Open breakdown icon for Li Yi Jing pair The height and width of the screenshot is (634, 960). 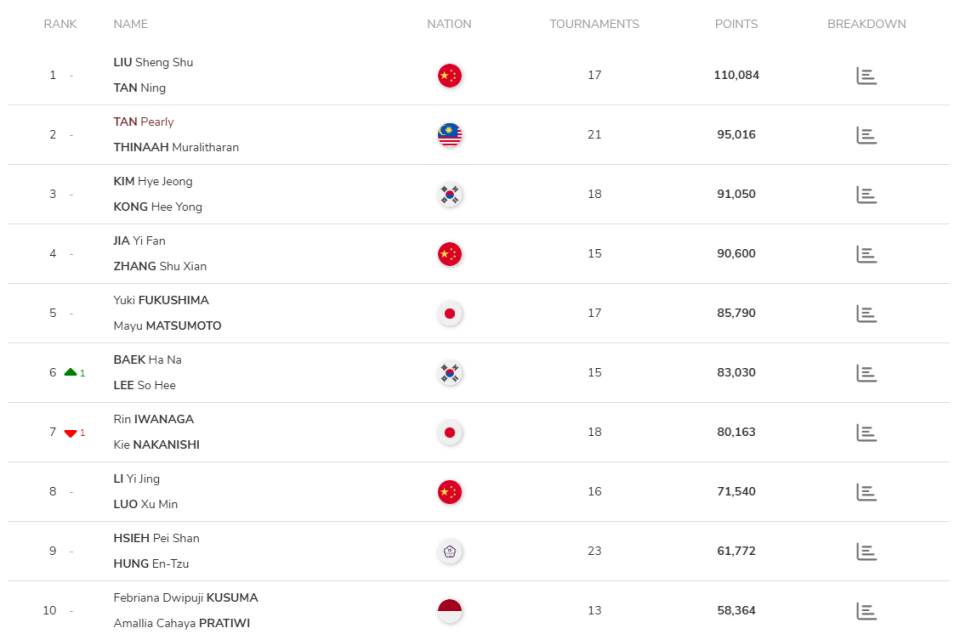click(x=866, y=492)
